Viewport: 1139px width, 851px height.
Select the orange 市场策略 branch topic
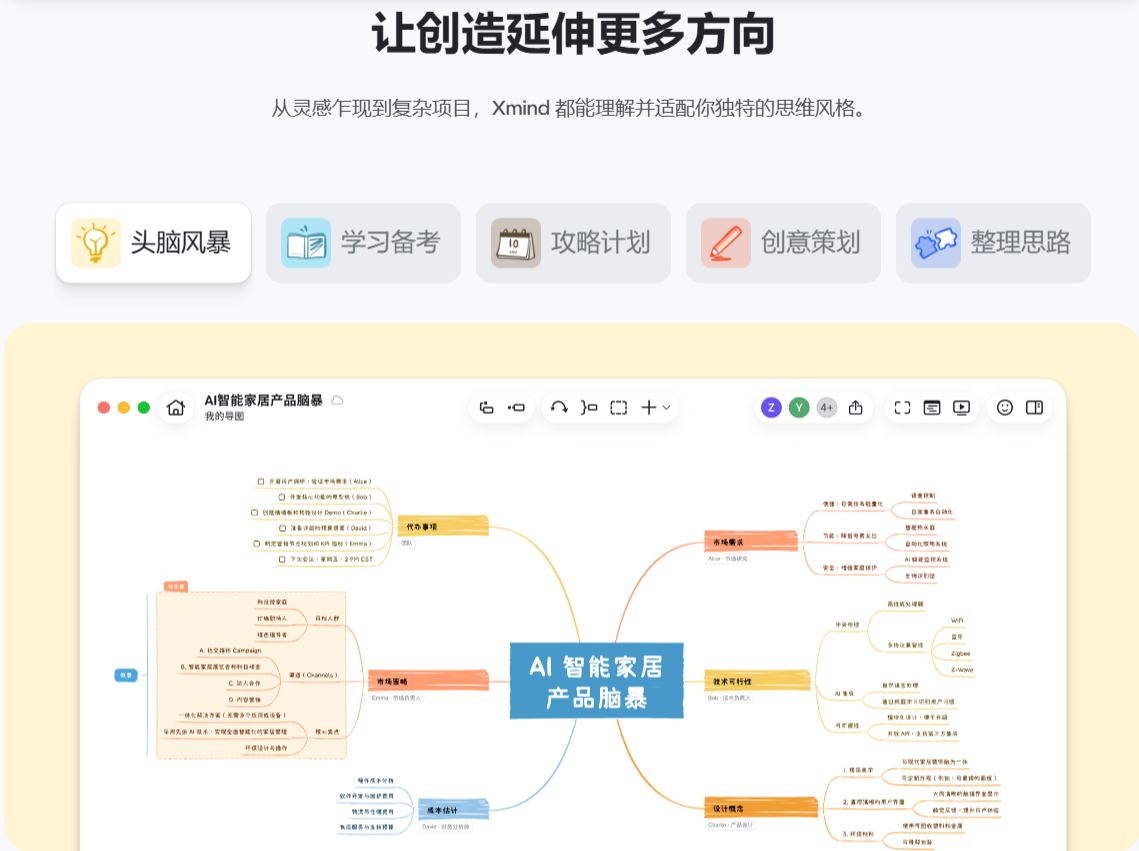(x=428, y=681)
